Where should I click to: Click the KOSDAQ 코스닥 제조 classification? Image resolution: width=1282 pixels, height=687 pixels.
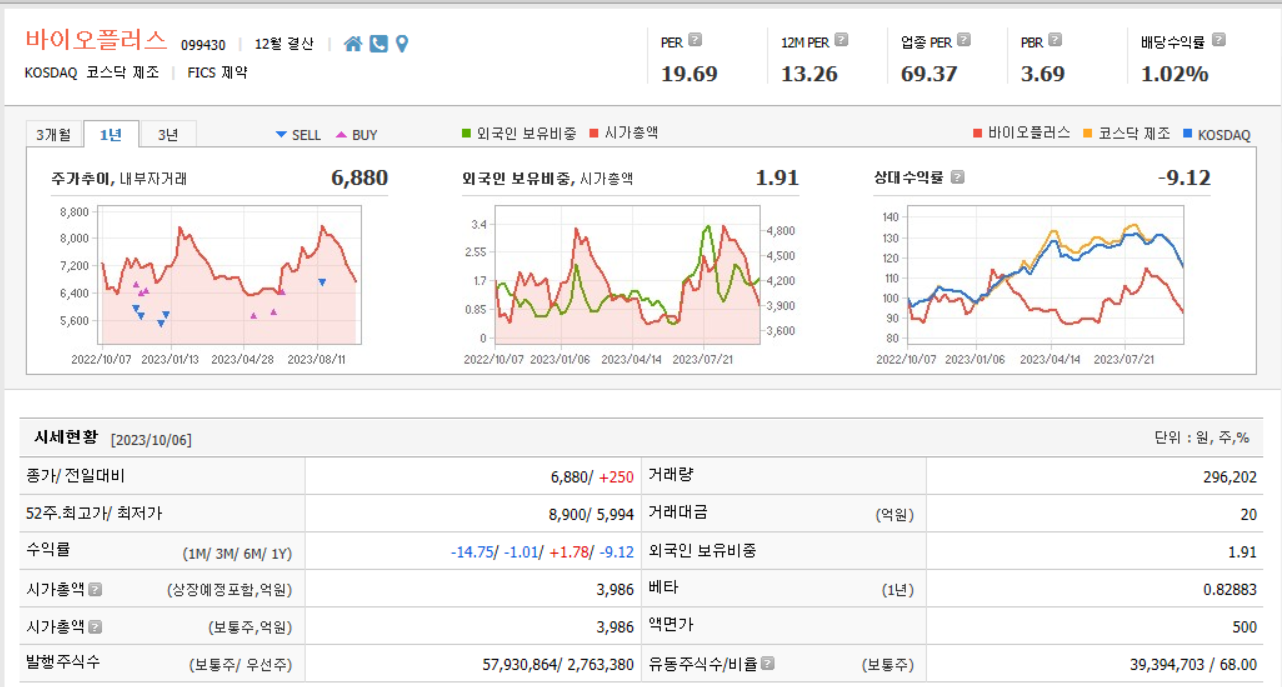92,73
